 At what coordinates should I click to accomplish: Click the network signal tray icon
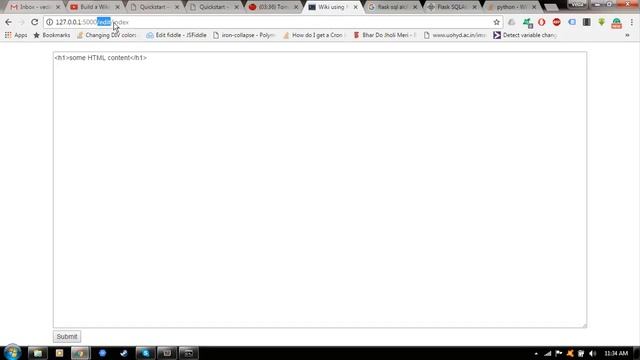tap(547, 353)
